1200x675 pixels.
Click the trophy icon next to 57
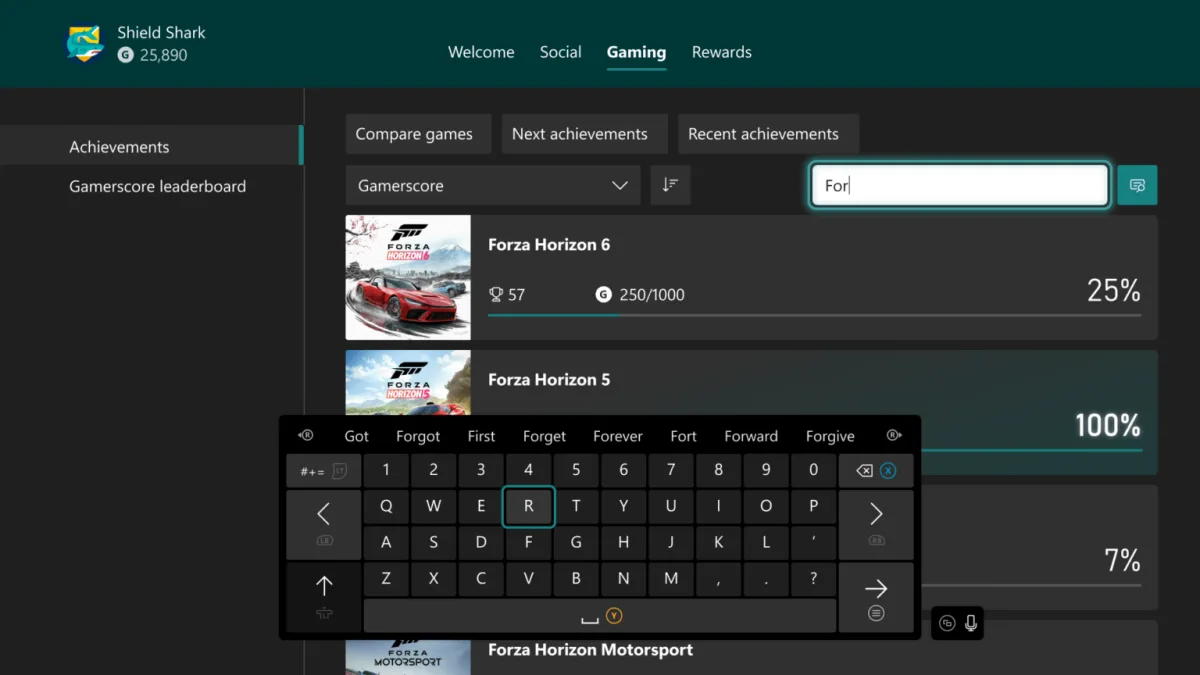coord(495,295)
